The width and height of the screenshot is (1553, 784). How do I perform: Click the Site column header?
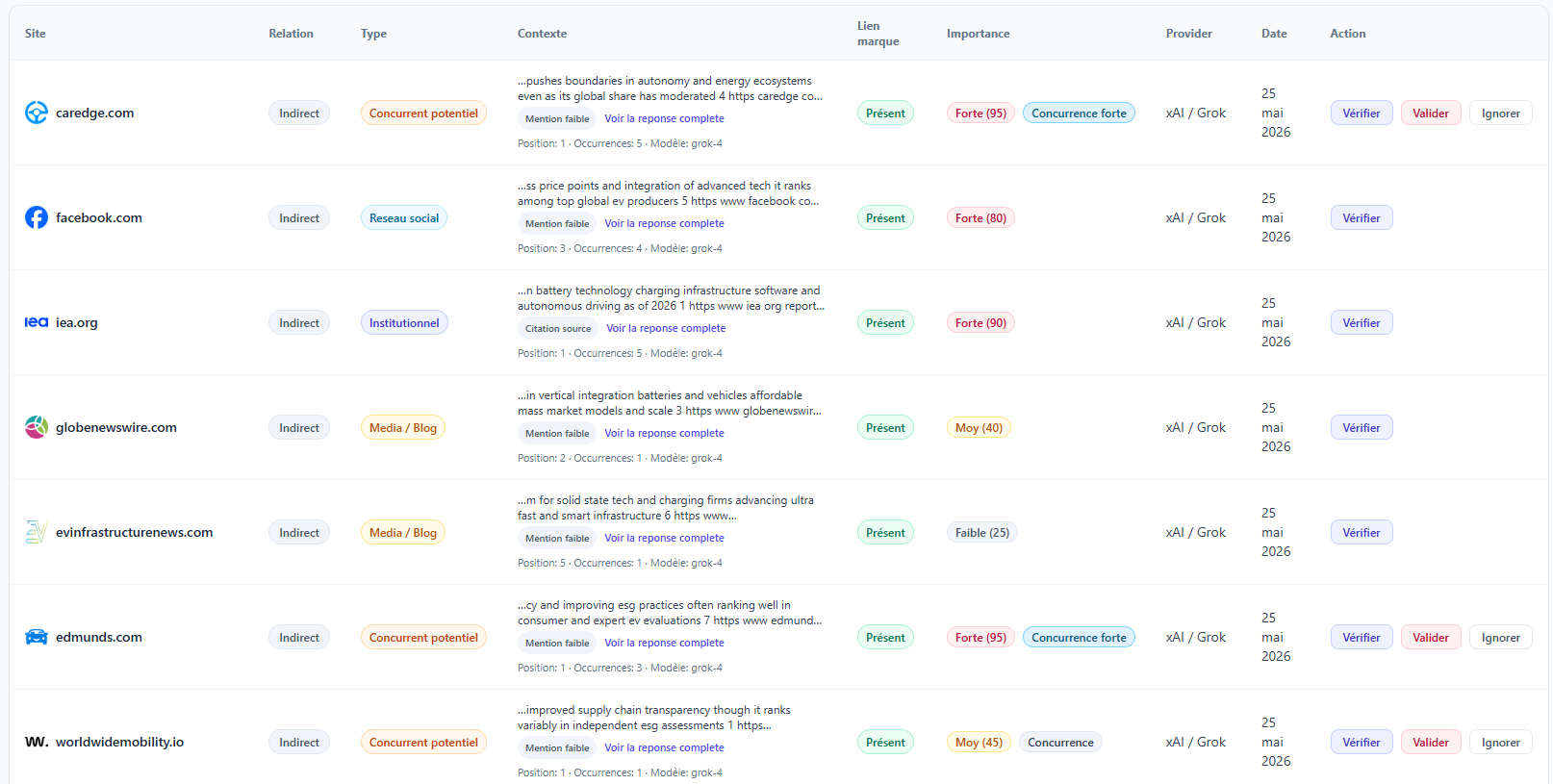36,34
